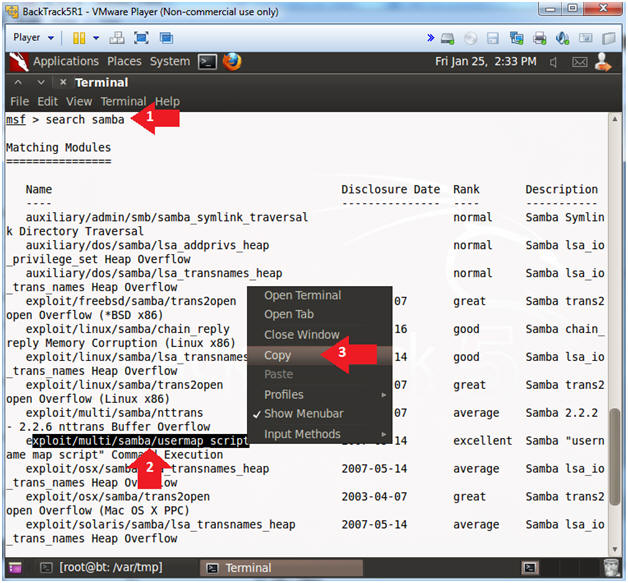Toggle the Show Menubar option
The image size is (628, 583).
pyautogui.click(x=319, y=414)
